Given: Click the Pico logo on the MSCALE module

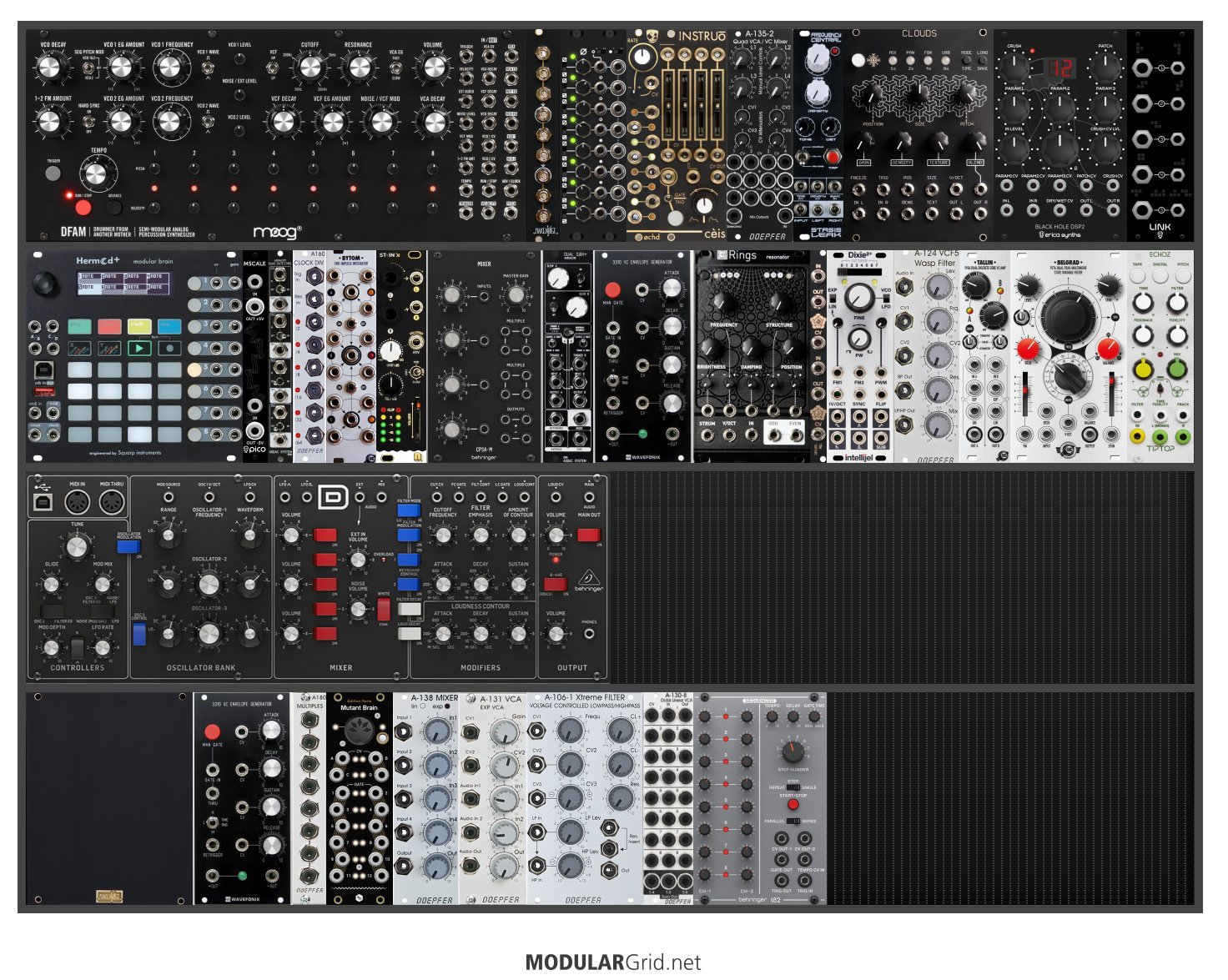Looking at the screenshot, I should [255, 449].
